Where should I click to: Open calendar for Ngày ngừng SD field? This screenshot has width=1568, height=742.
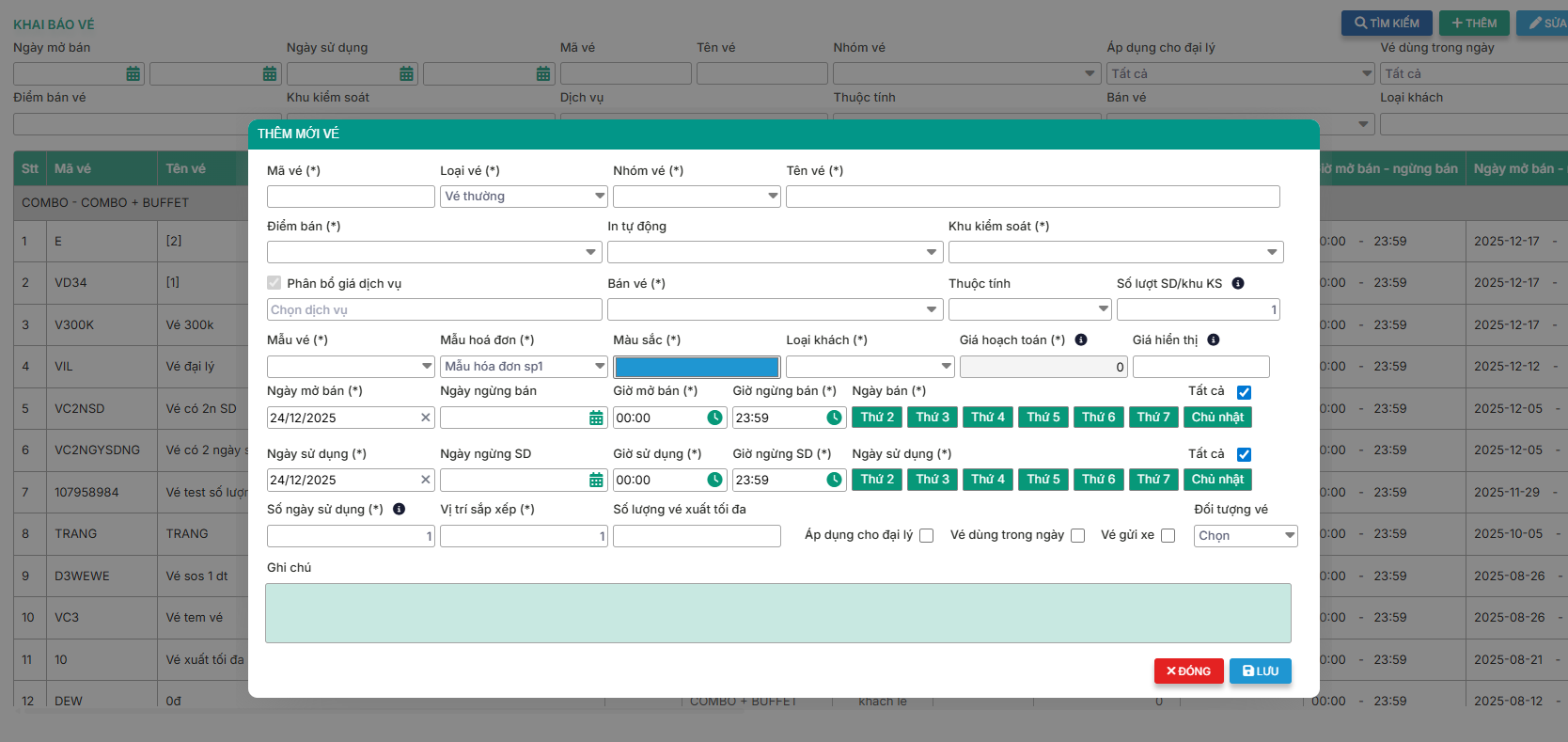[x=596, y=480]
